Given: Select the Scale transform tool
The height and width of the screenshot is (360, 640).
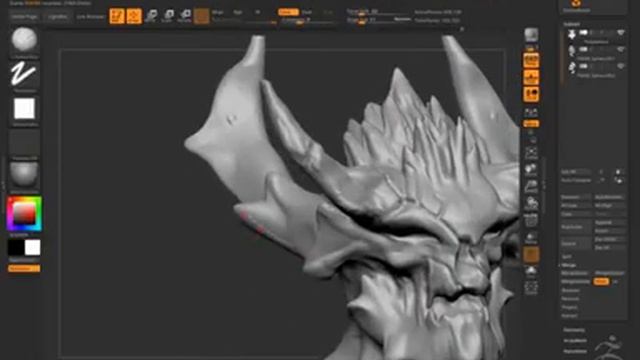Looking at the screenshot, I should click(168, 16).
